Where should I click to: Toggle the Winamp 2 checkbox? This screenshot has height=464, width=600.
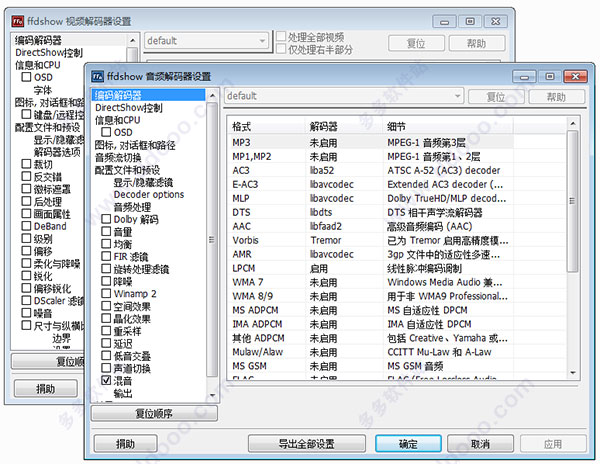(x=106, y=293)
